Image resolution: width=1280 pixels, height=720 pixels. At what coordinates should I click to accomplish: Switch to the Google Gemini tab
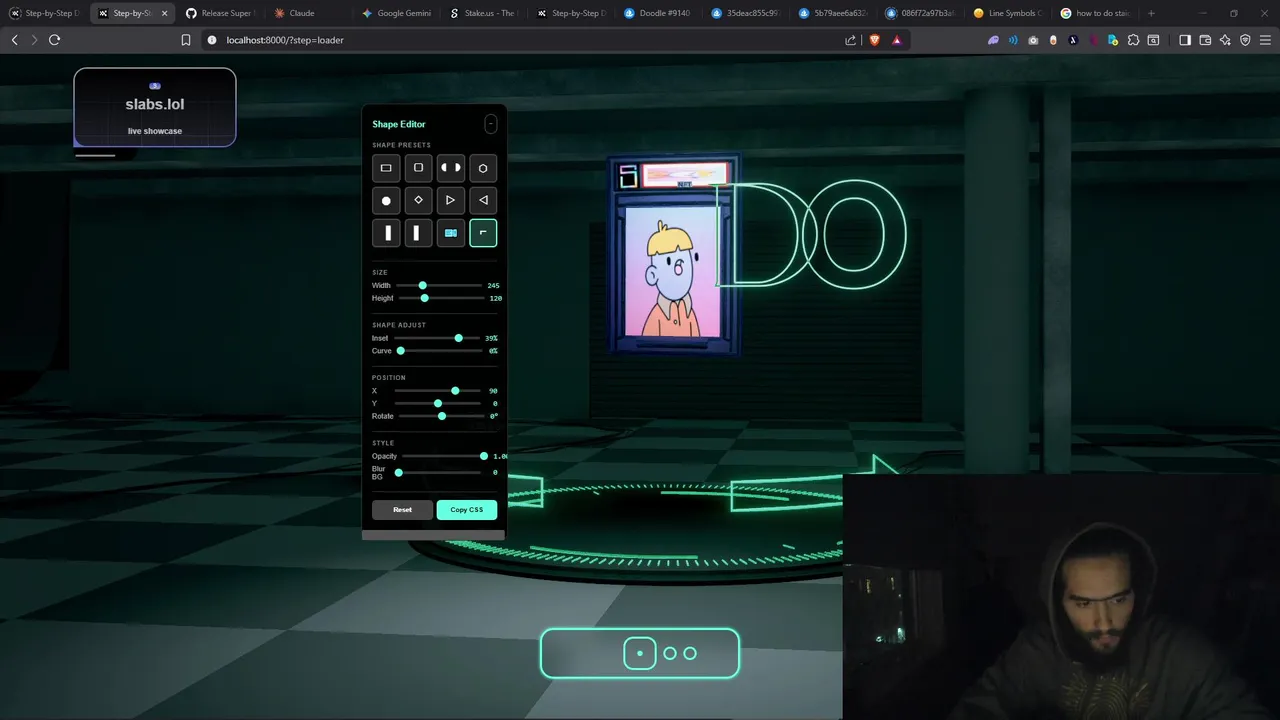(395, 13)
